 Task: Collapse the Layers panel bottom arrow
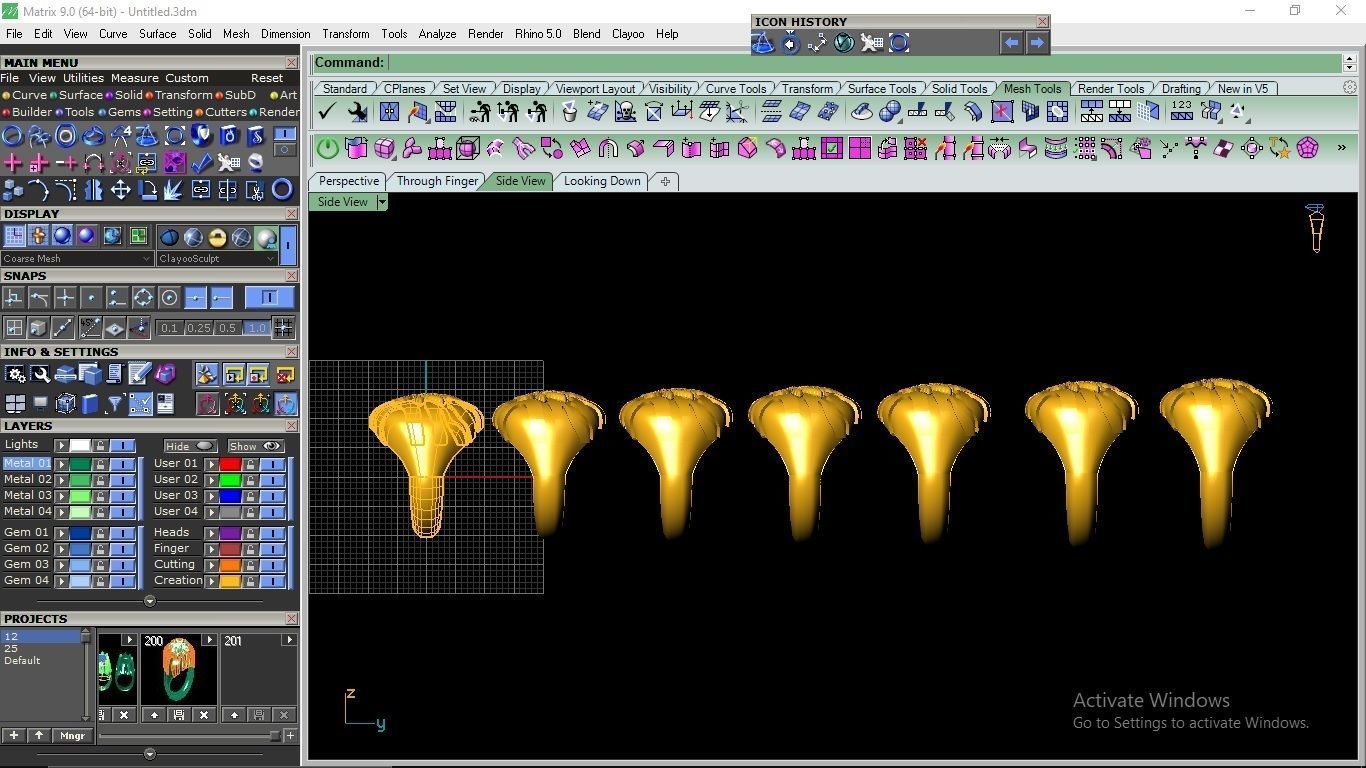(x=150, y=601)
